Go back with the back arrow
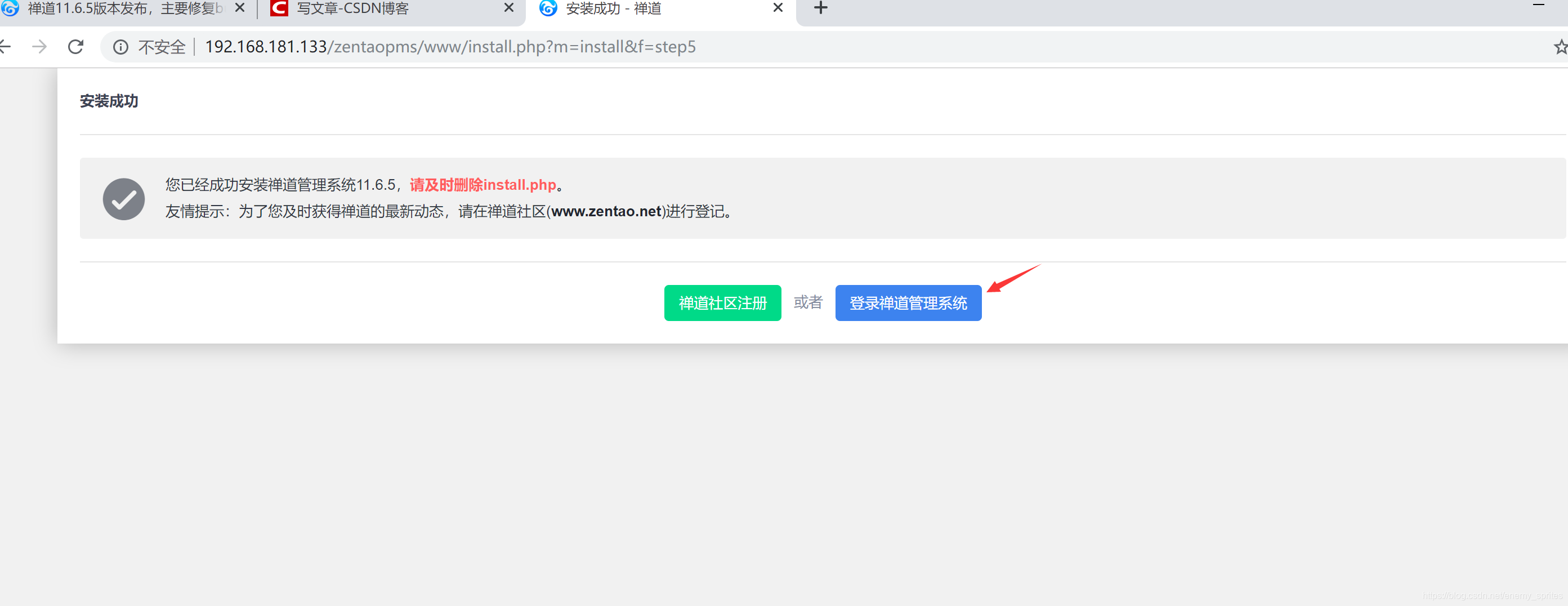 pyautogui.click(x=5, y=46)
